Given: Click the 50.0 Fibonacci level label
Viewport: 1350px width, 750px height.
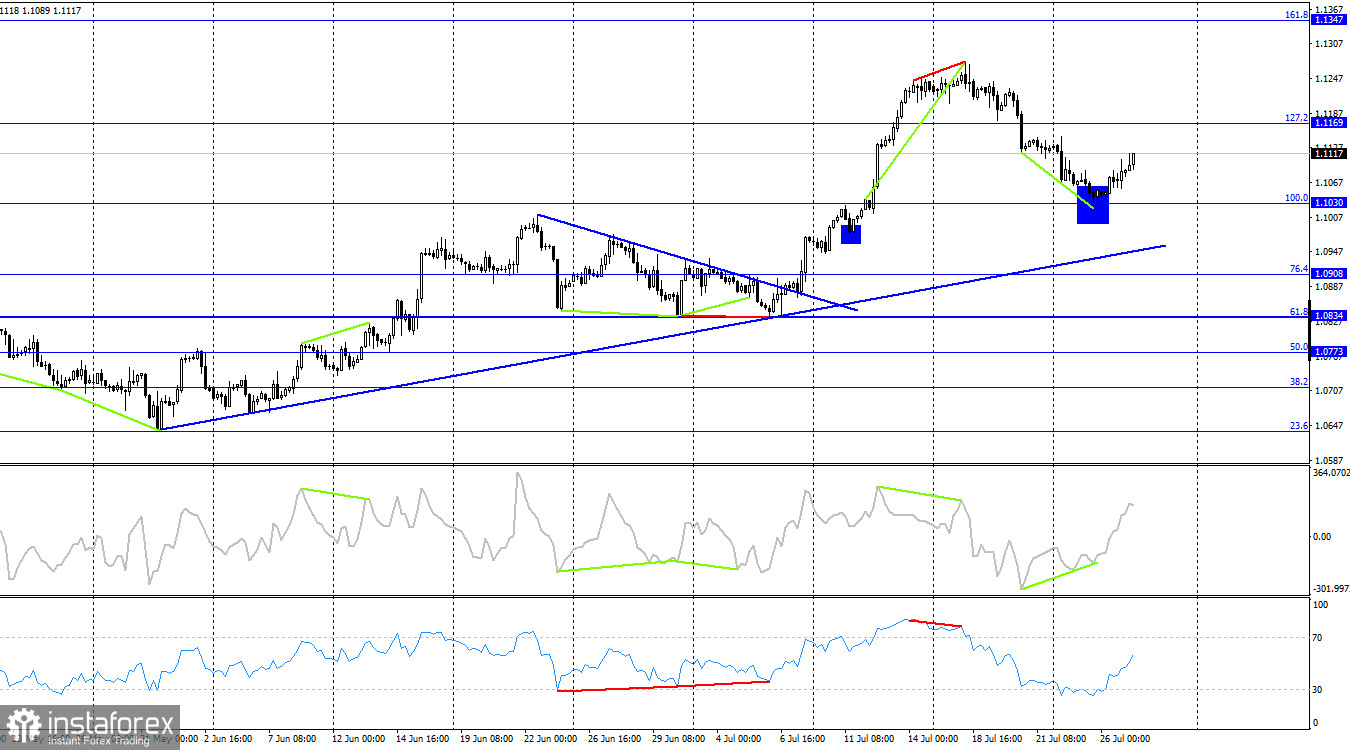Looking at the screenshot, I should 1298,347.
